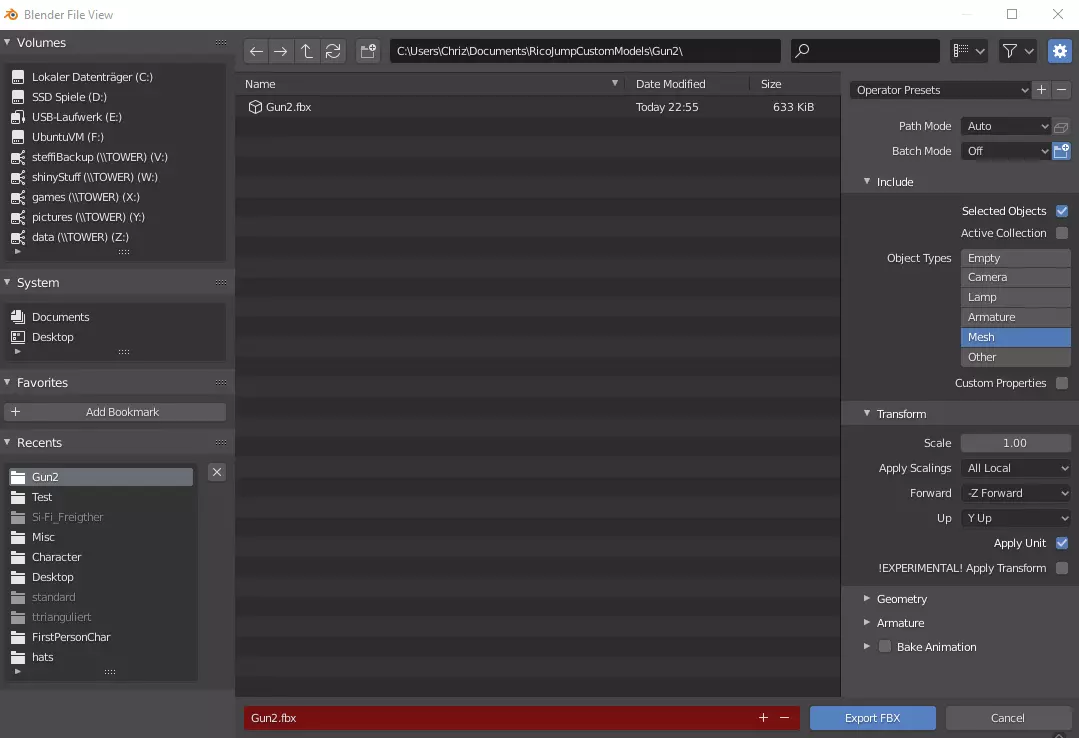This screenshot has width=1079, height=738.
Task: Open Operator Presets dropdown
Action: coord(940,90)
